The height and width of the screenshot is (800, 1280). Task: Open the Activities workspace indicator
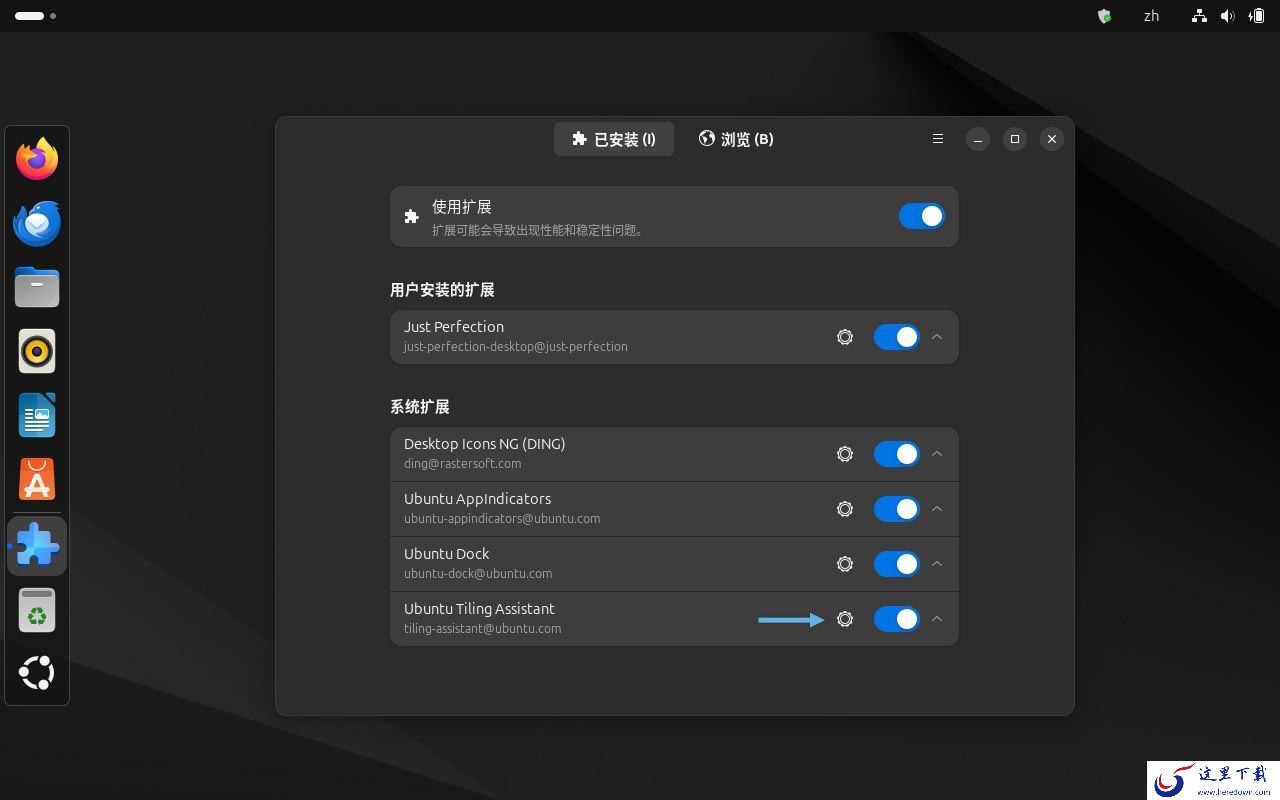coord(35,16)
